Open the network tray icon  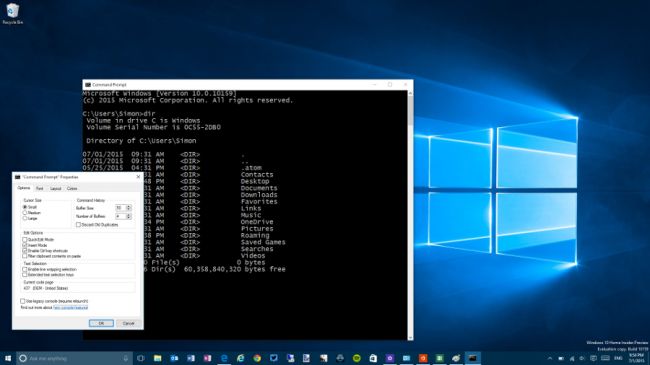click(x=572, y=358)
